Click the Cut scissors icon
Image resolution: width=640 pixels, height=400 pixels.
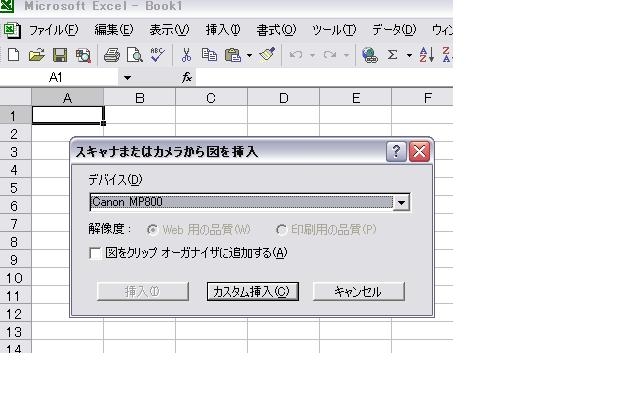(x=186, y=55)
